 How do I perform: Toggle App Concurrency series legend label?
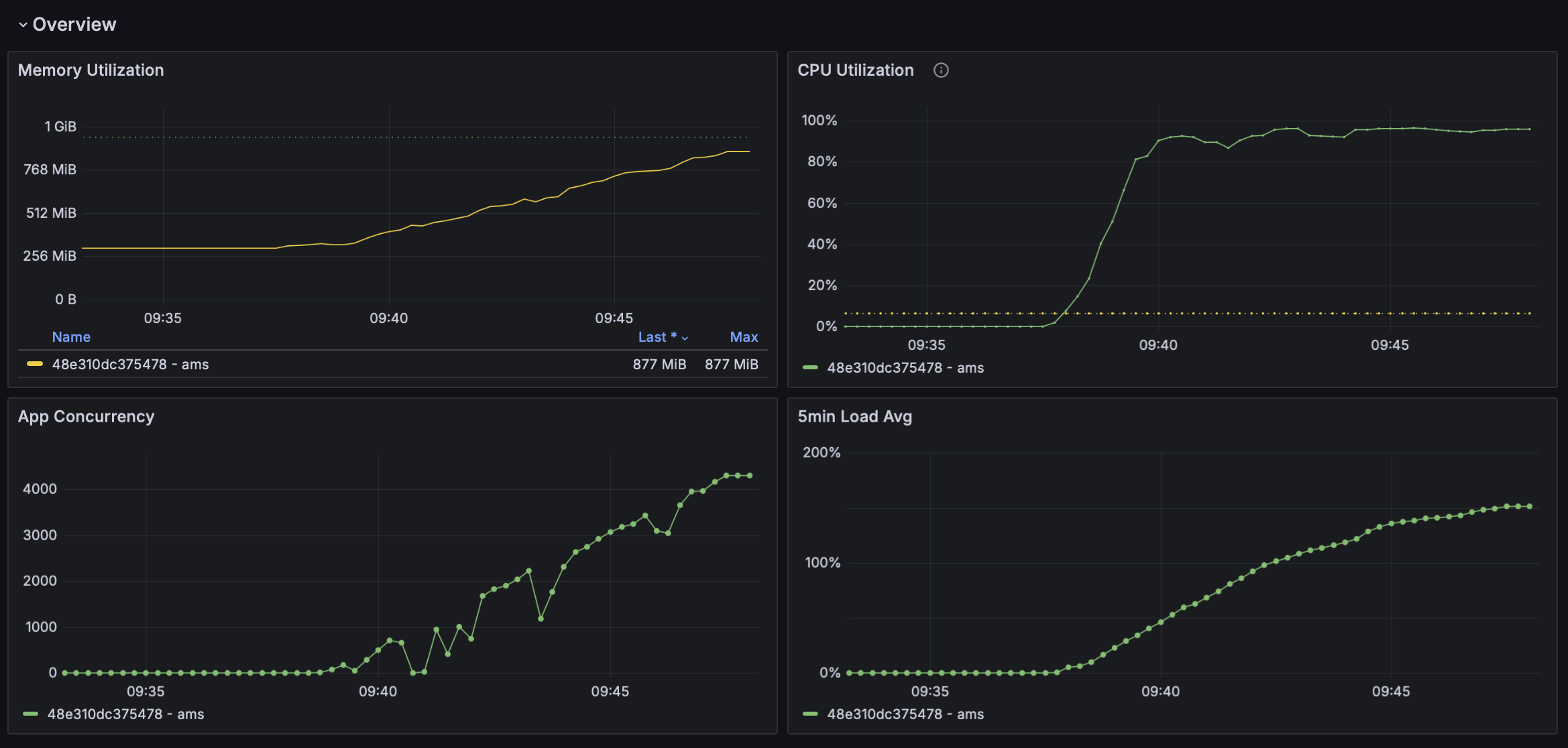[125, 714]
